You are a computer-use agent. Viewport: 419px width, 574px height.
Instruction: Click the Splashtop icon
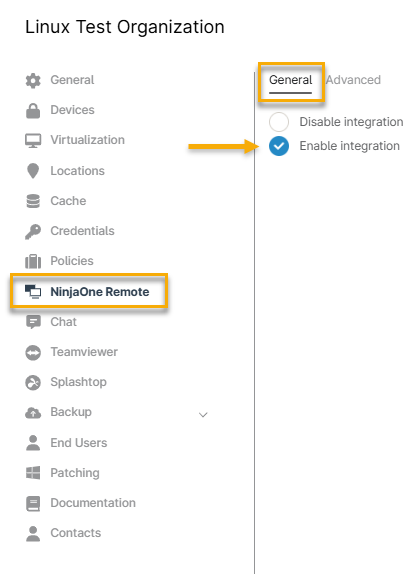33,383
